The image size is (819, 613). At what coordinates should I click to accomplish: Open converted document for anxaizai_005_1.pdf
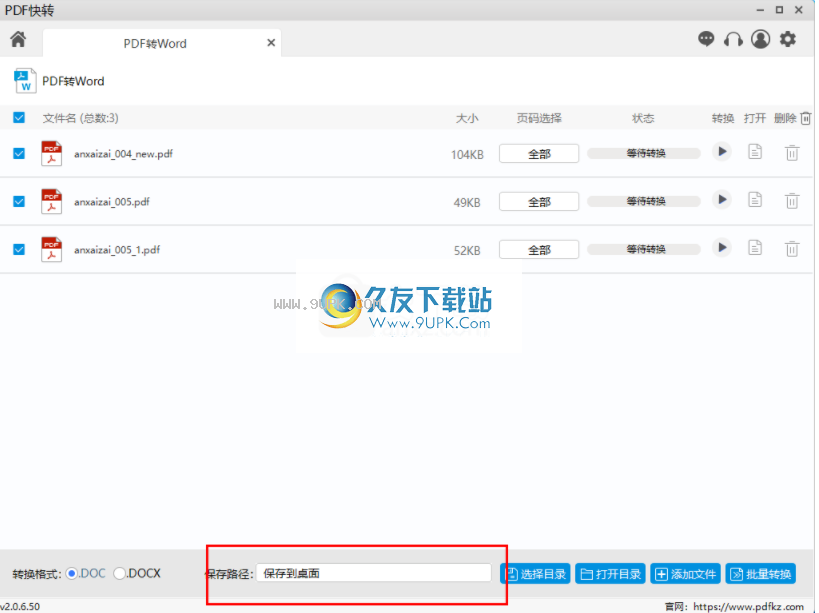pos(755,247)
